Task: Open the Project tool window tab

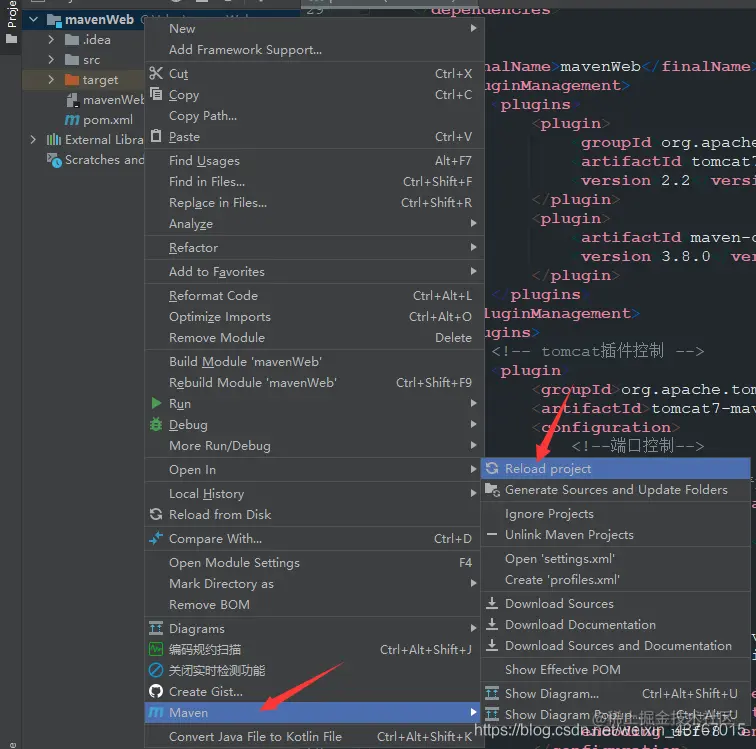Action: (11, 22)
